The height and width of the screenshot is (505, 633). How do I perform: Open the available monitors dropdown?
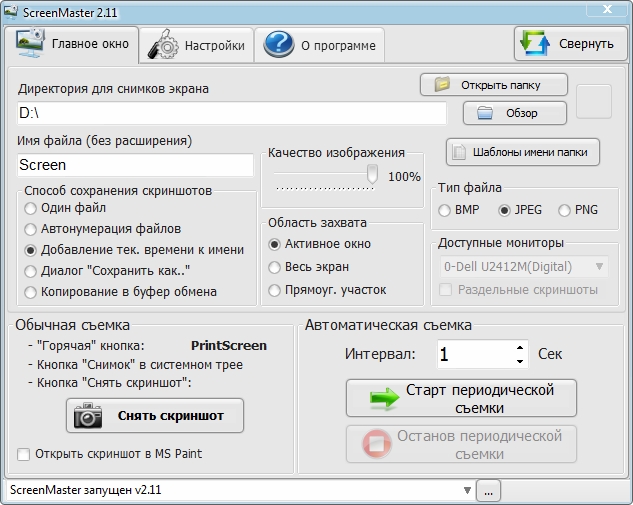click(524, 266)
